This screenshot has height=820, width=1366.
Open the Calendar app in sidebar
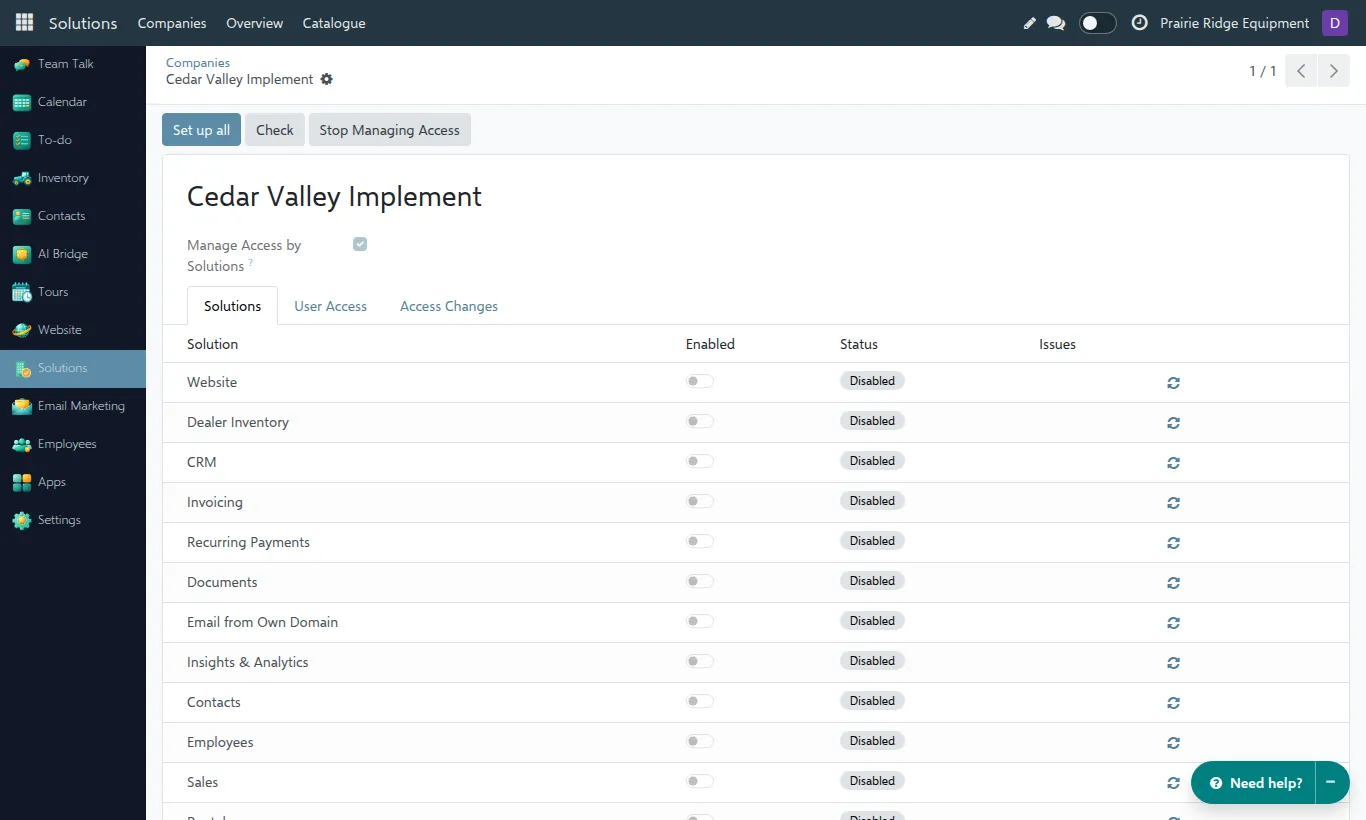73,102
